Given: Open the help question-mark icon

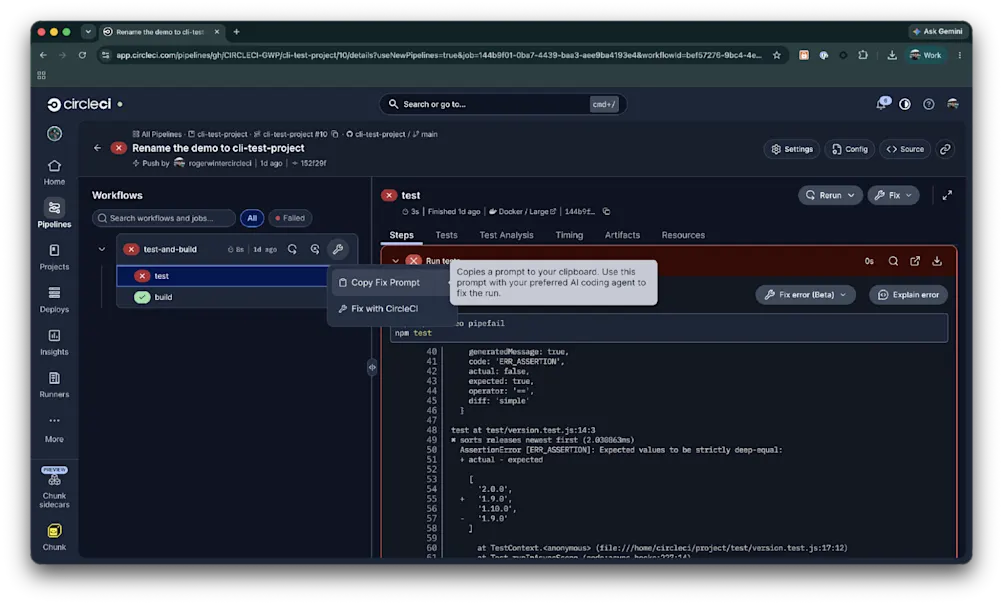Looking at the screenshot, I should 928,104.
